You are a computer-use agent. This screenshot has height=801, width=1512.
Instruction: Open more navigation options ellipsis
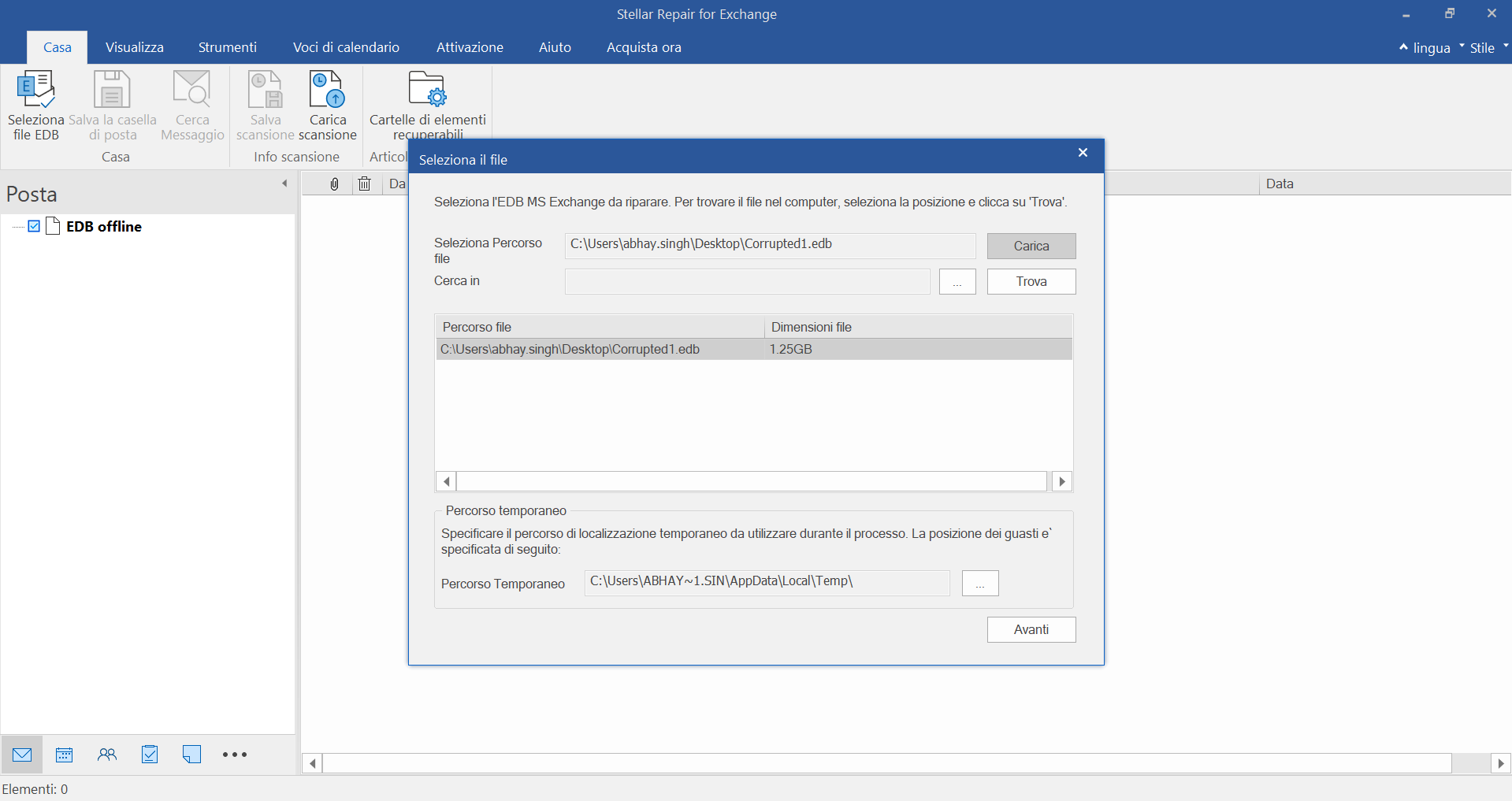click(234, 755)
